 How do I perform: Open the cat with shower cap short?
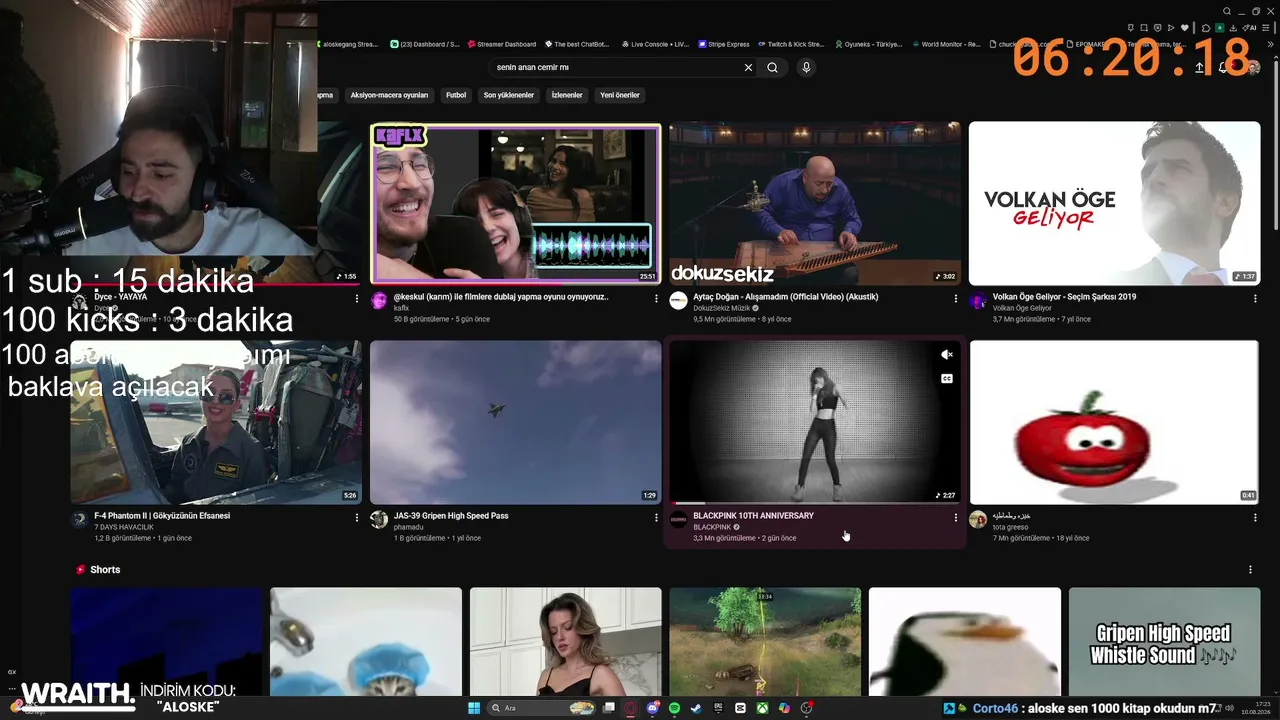[x=366, y=642]
